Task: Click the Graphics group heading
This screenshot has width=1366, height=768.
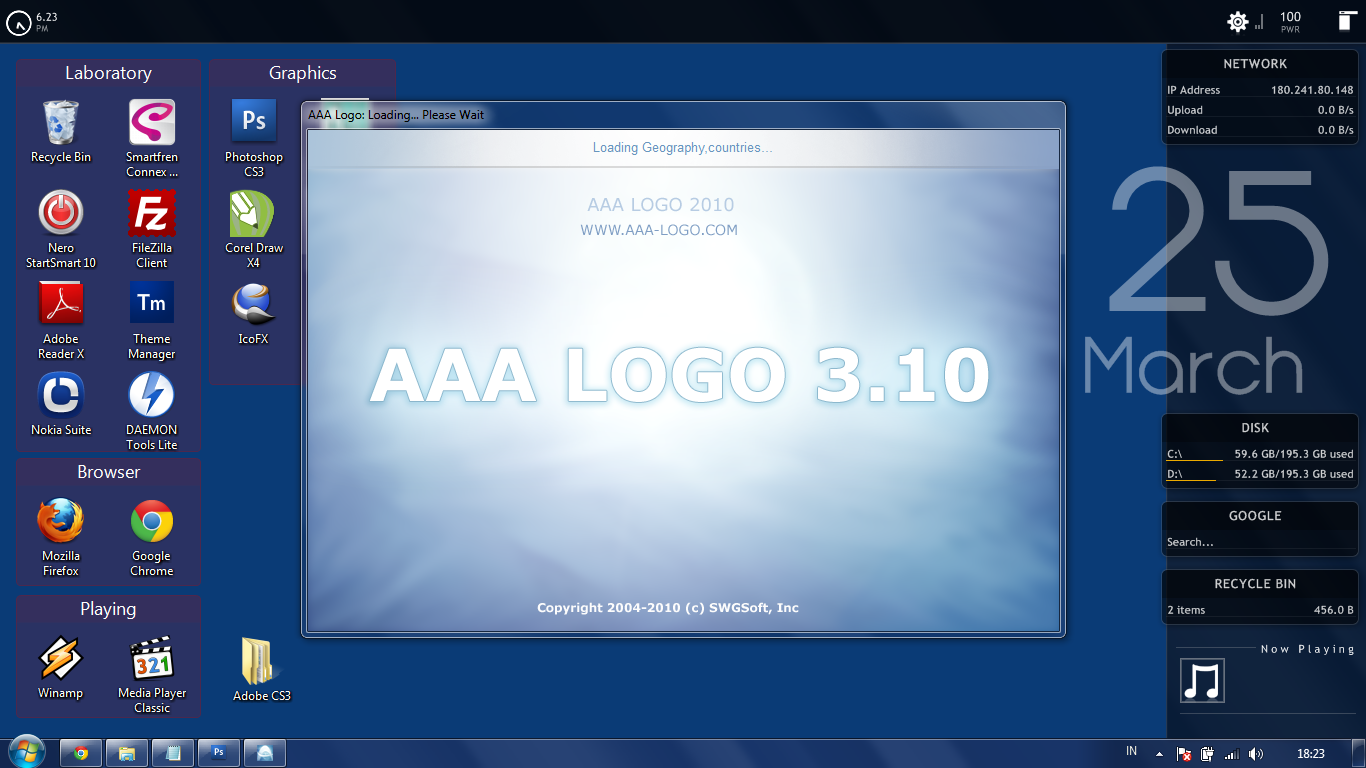Action: tap(302, 73)
